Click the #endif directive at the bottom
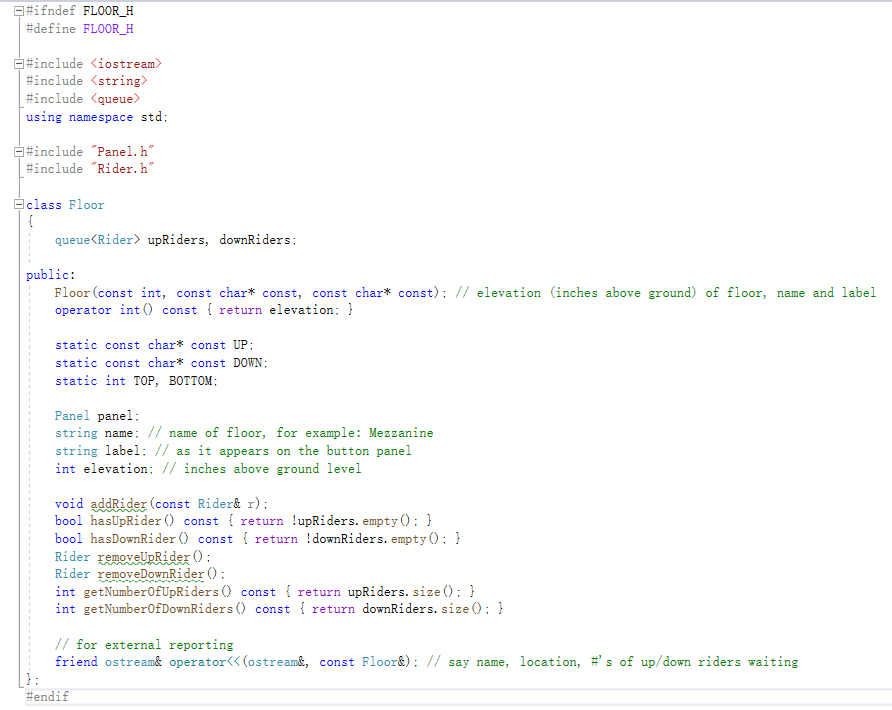The image size is (892, 710). pyautogui.click(x=45, y=696)
